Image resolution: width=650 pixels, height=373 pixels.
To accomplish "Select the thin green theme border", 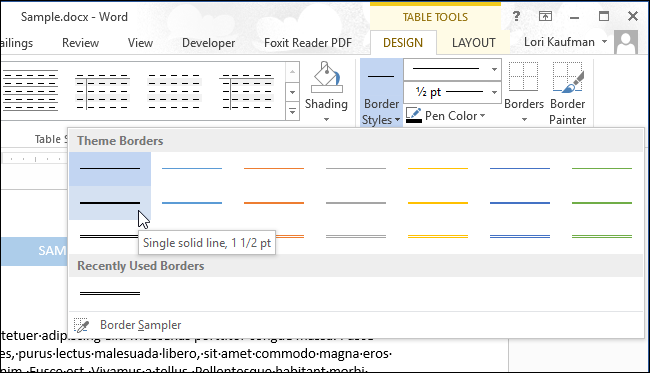I will 601,169.
